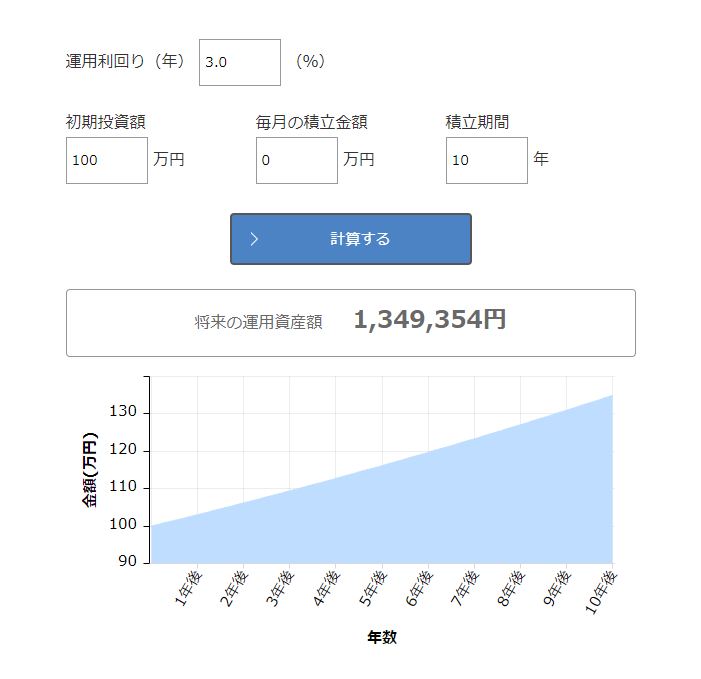Click the 積立期間 label text
The image size is (701, 679).
click(477, 122)
